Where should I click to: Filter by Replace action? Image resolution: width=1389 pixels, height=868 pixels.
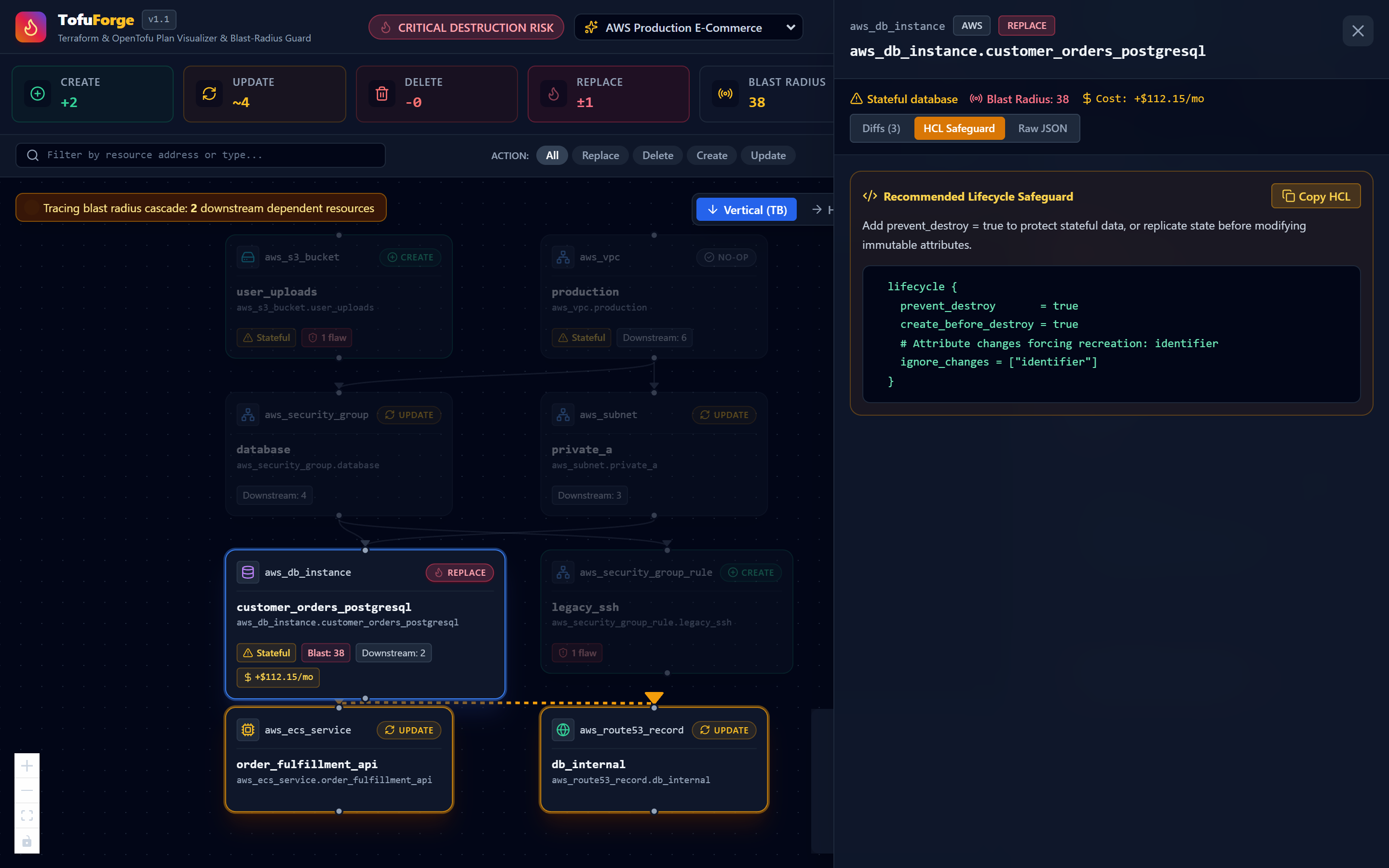[x=600, y=155]
